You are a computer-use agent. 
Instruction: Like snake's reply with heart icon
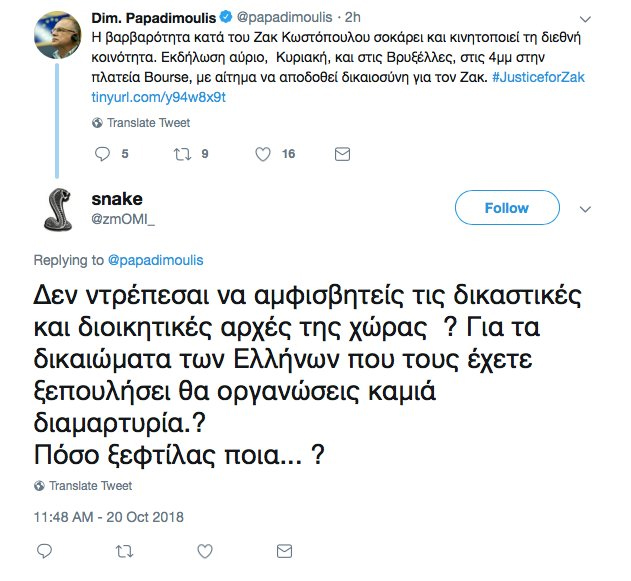click(x=205, y=551)
